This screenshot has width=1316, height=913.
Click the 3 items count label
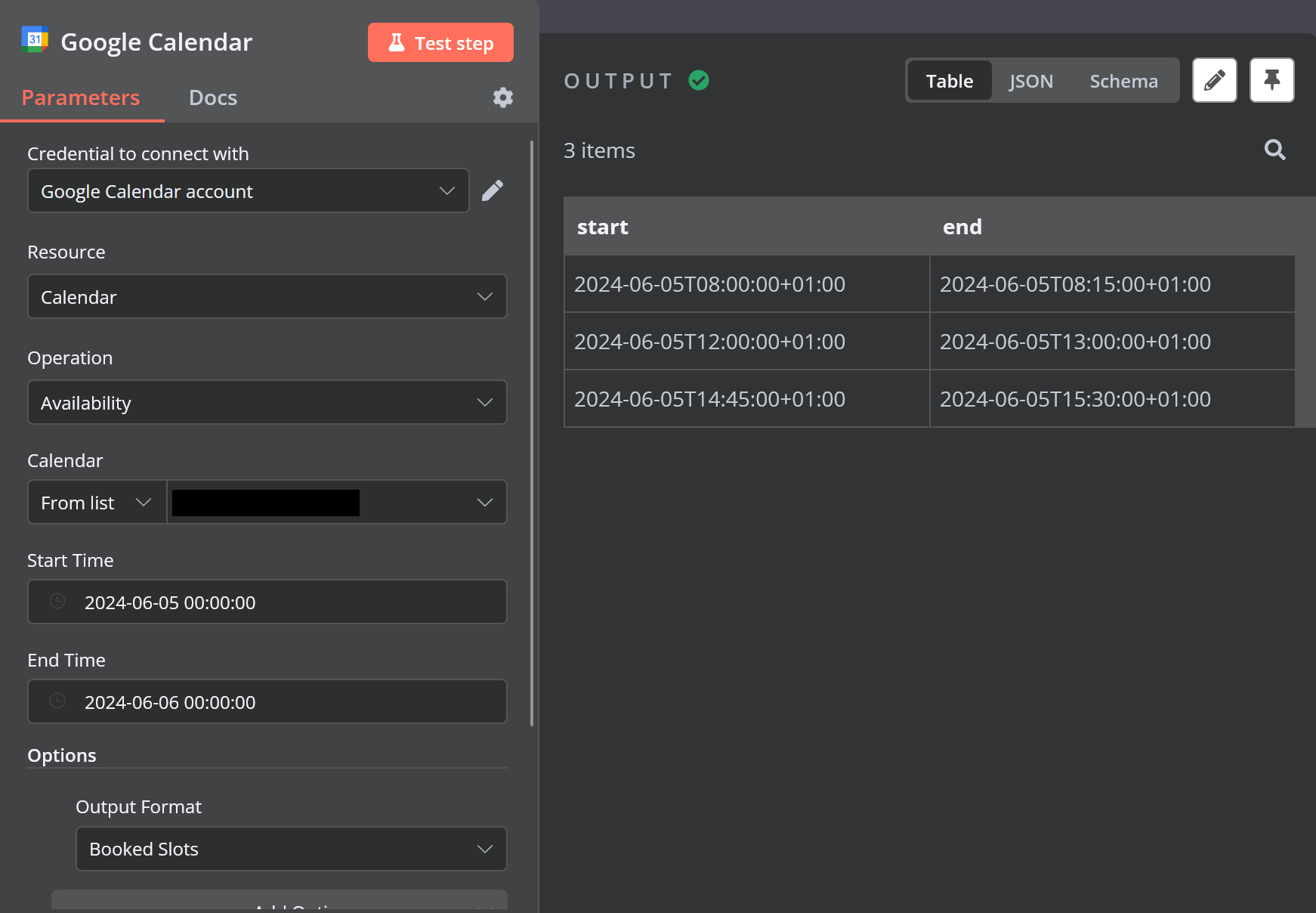599,150
